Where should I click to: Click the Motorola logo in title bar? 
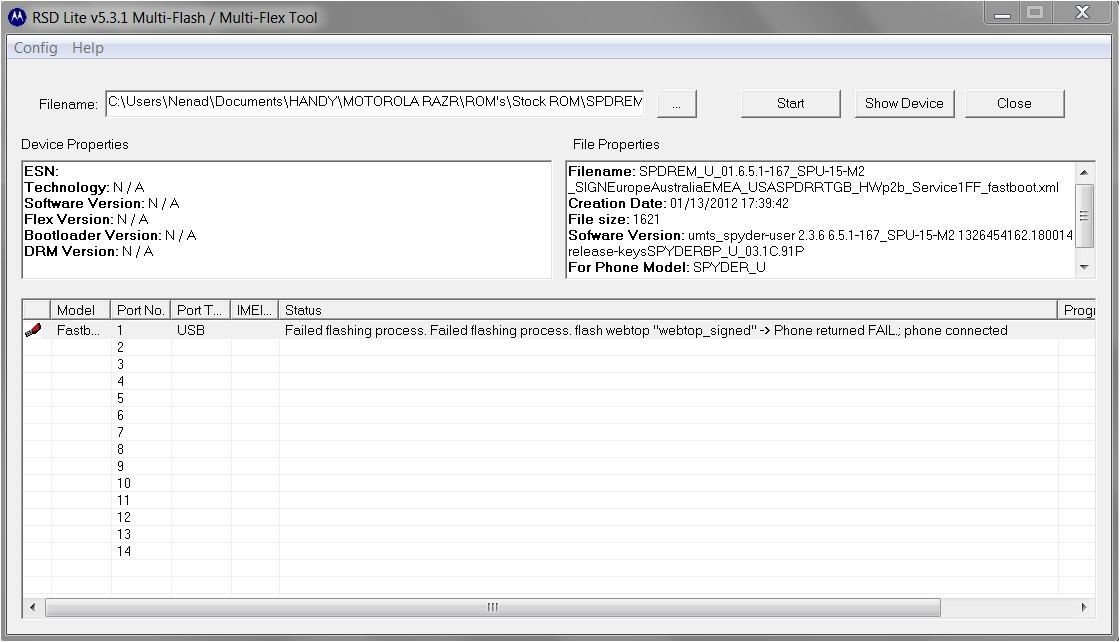click(17, 18)
